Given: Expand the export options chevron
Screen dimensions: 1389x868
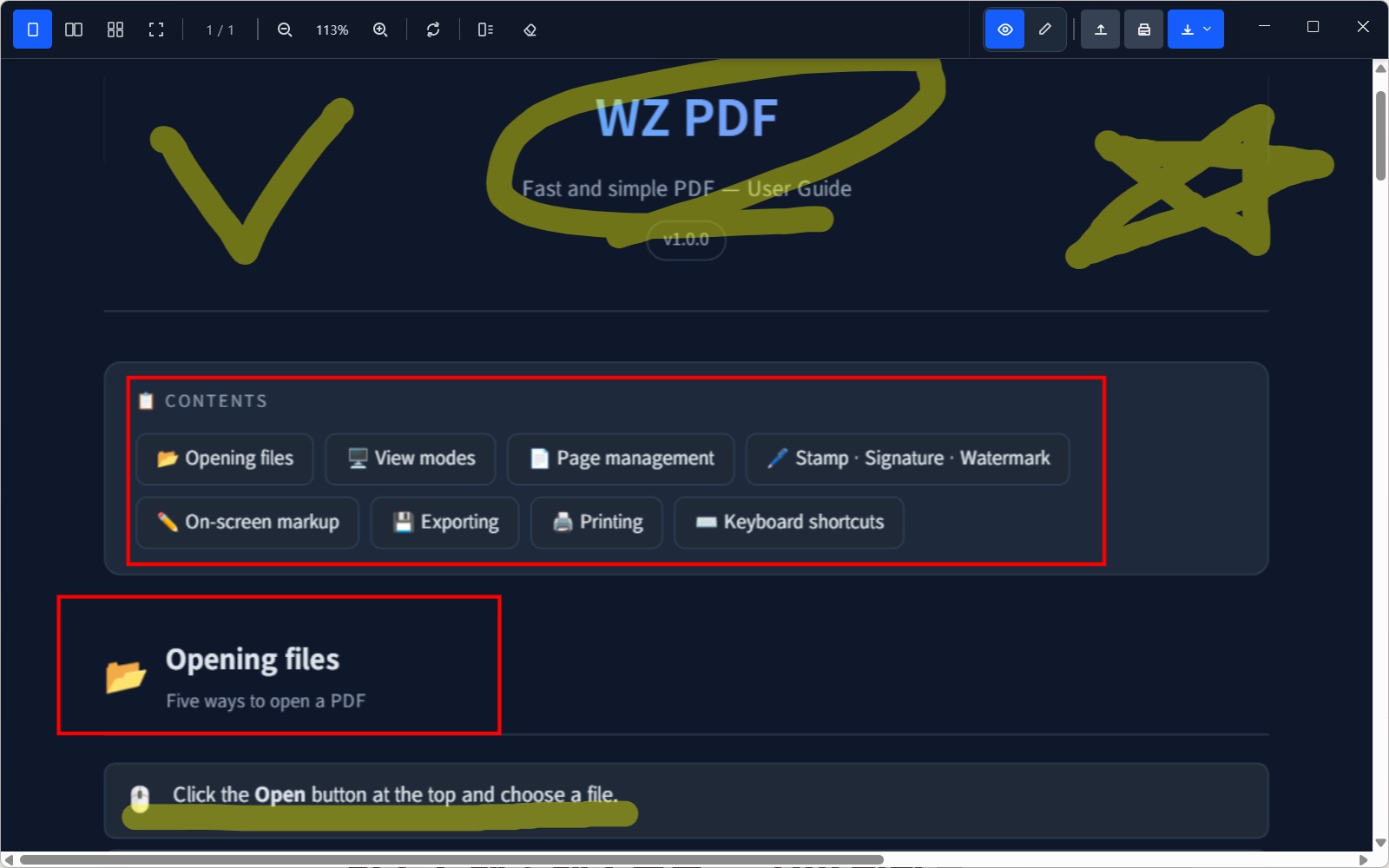Looking at the screenshot, I should pos(1208,30).
